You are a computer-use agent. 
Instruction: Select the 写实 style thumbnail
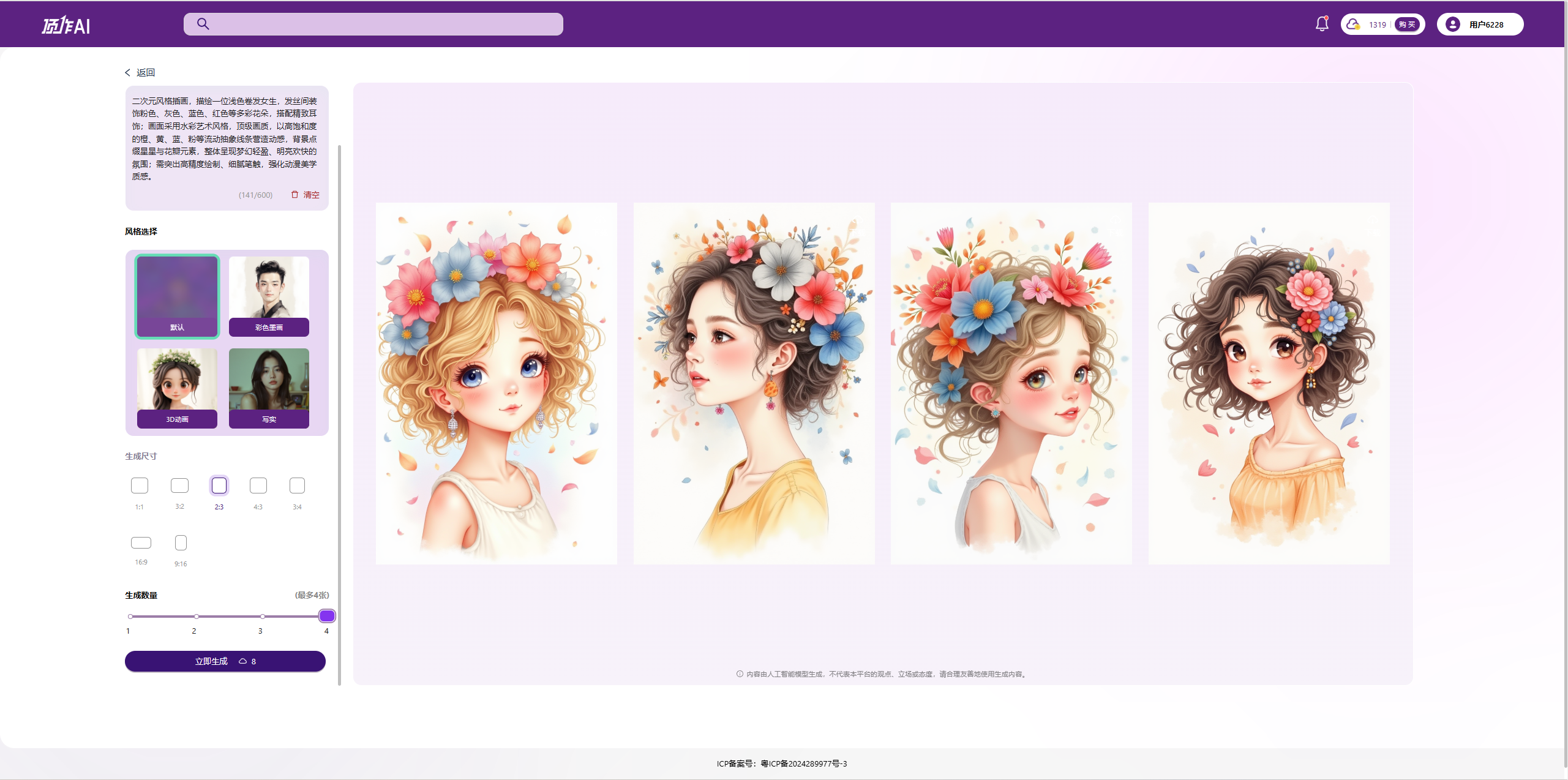pos(269,388)
